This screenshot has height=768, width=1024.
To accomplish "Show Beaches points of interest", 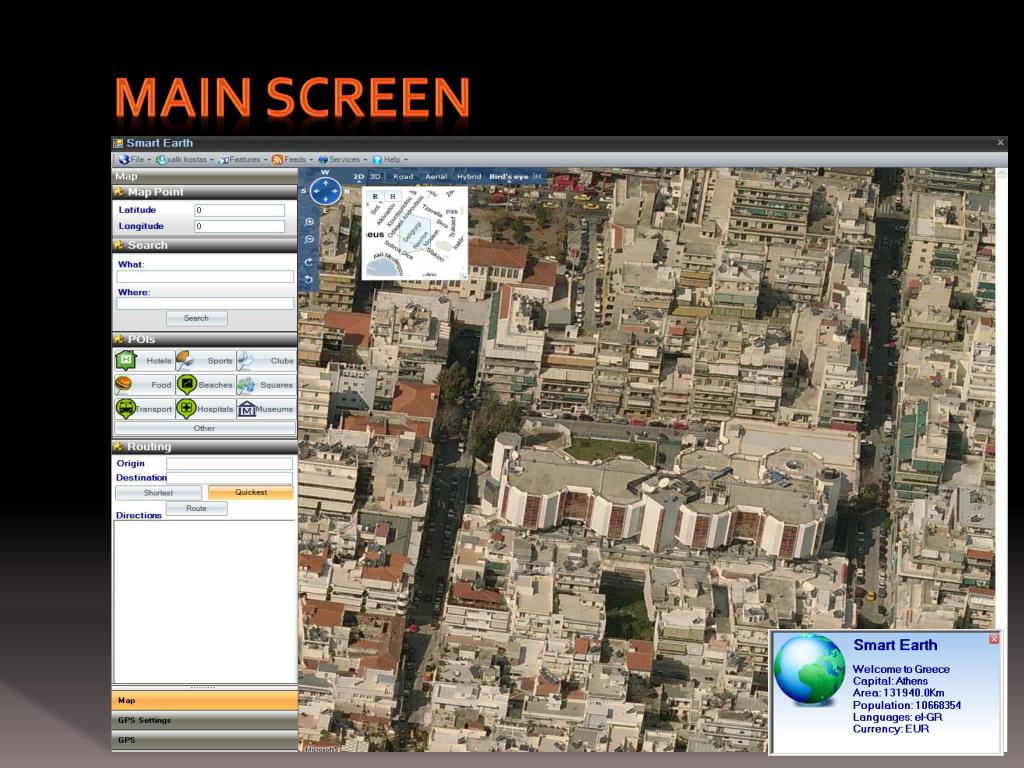I will [x=205, y=385].
